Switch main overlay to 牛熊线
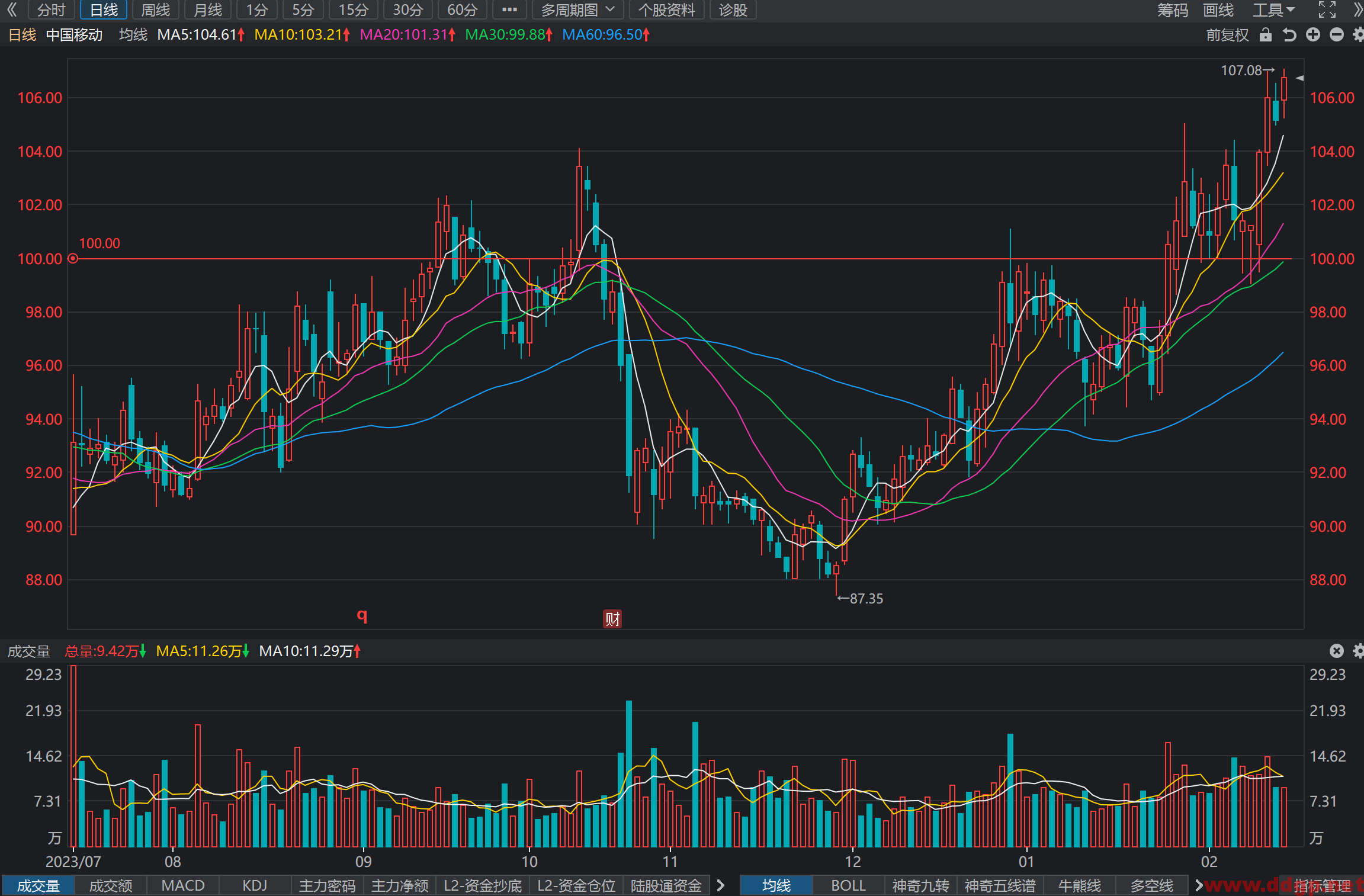The height and width of the screenshot is (896, 1364). pos(1080,885)
